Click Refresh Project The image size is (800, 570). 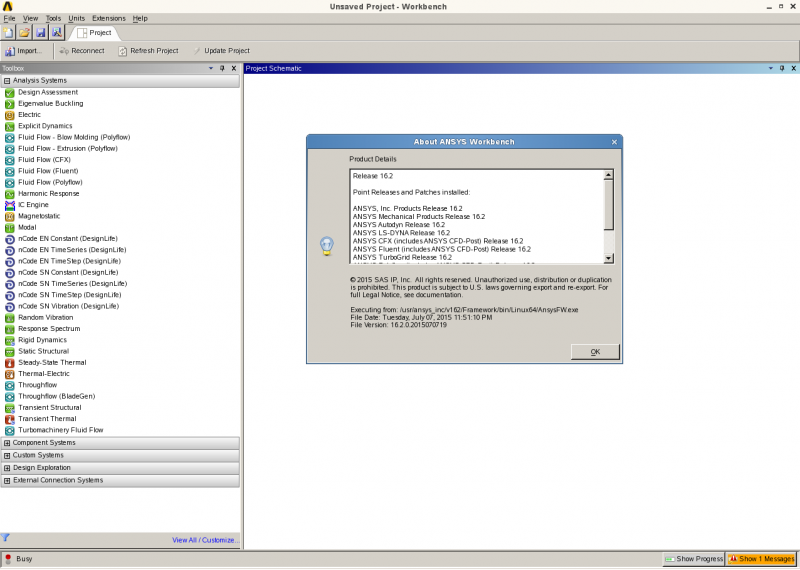[148, 51]
